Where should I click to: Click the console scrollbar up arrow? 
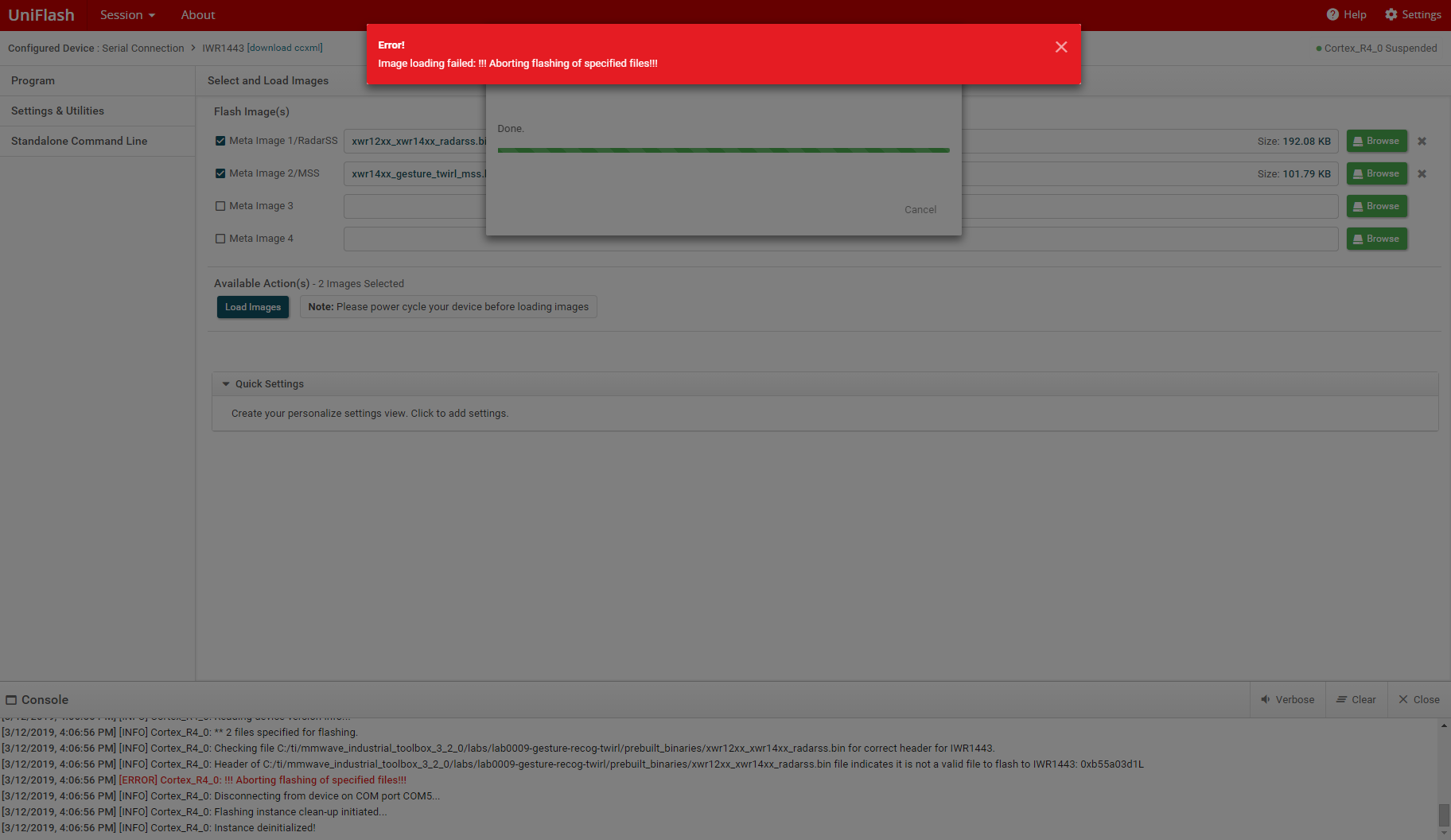tap(1444, 725)
